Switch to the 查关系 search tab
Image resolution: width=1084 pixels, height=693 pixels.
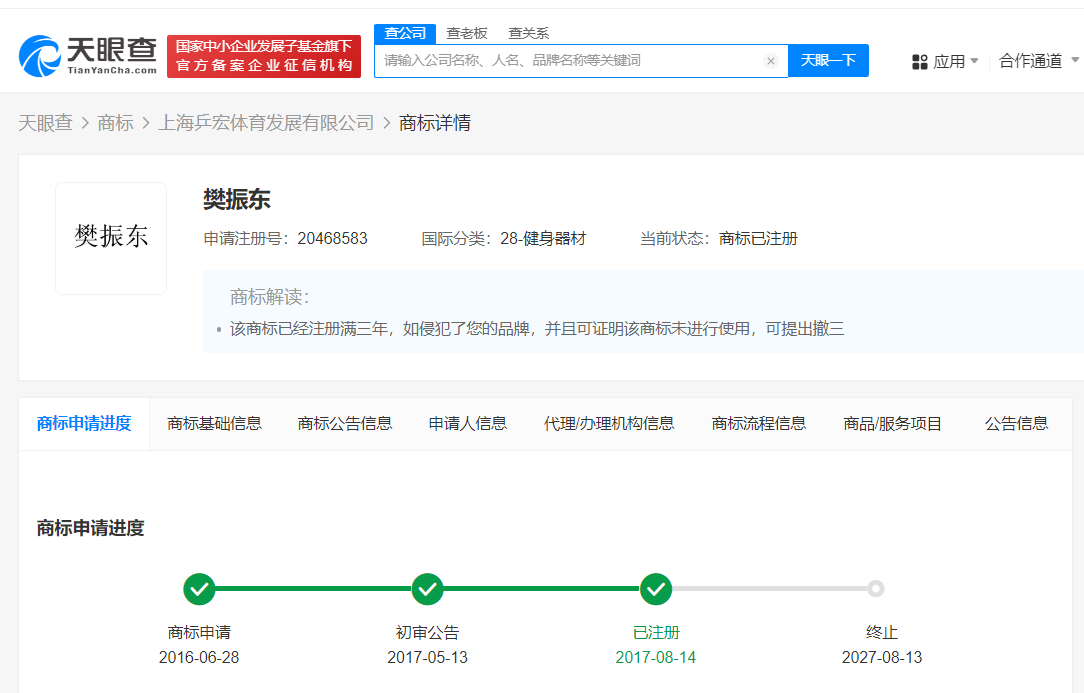pos(528,32)
